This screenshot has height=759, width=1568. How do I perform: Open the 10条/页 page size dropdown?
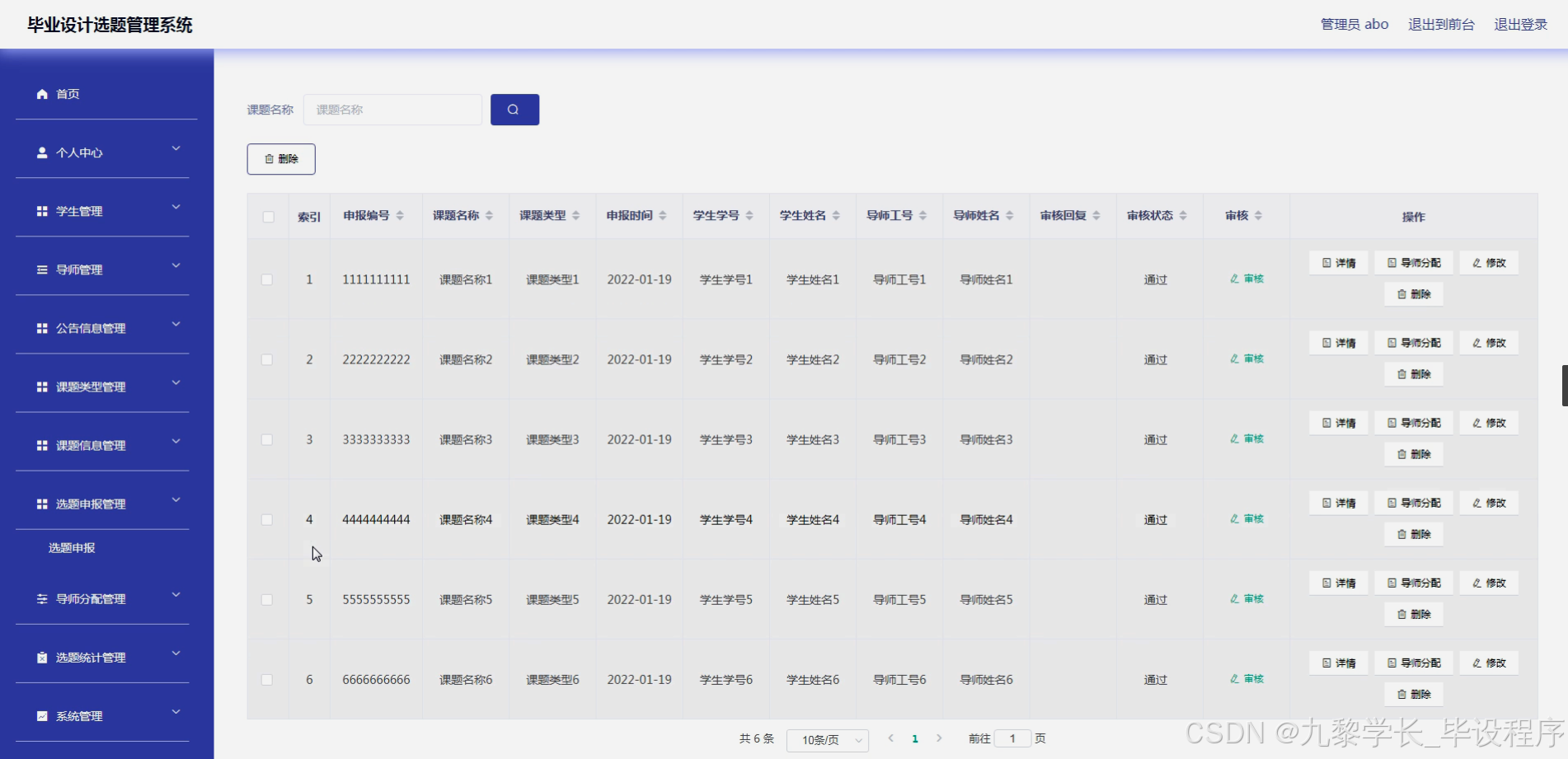click(x=828, y=740)
